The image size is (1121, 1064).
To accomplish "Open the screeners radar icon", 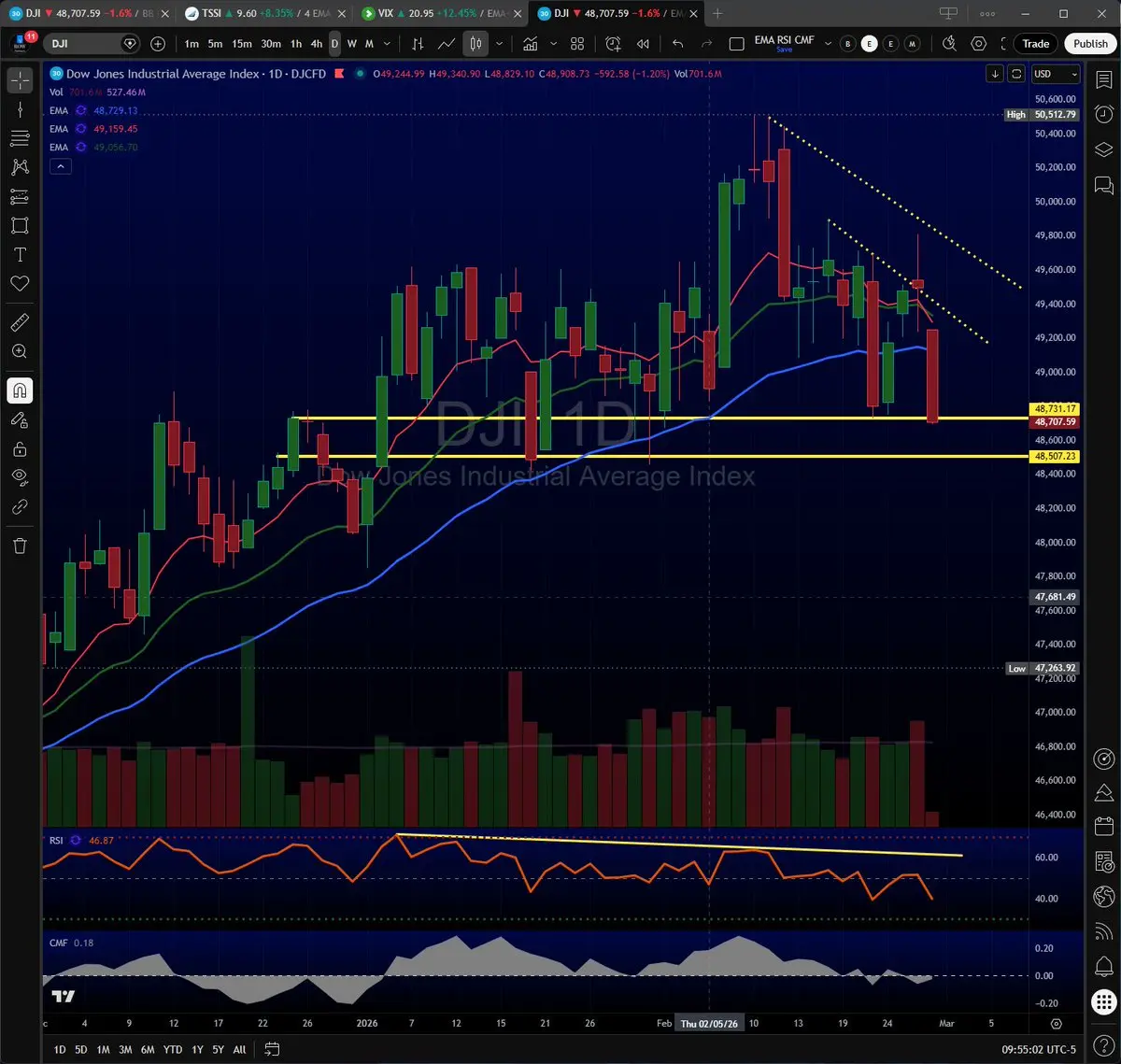I will [x=1103, y=758].
